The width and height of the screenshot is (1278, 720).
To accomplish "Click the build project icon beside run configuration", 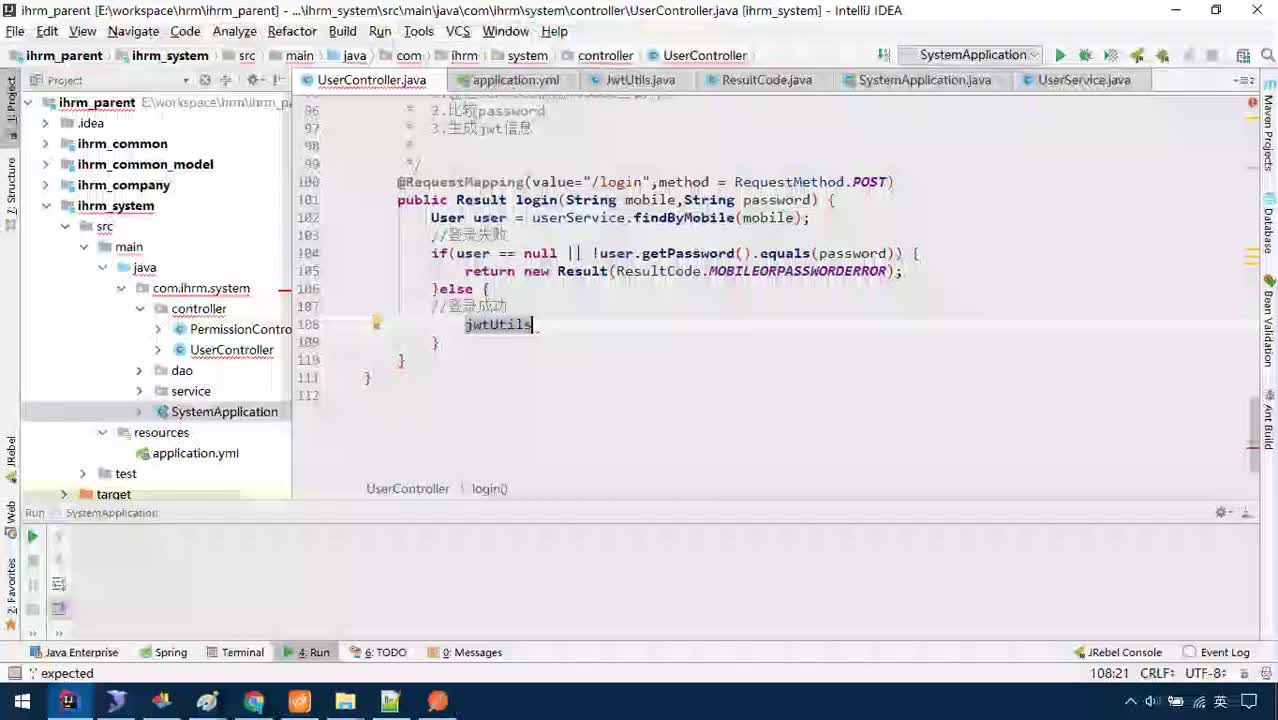I will tap(884, 55).
